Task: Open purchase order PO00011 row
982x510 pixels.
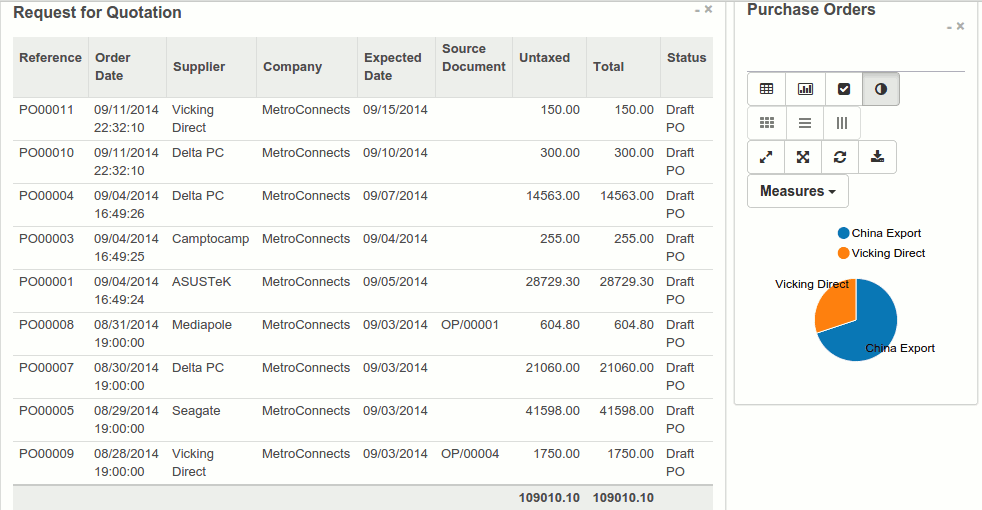Action: coord(46,110)
